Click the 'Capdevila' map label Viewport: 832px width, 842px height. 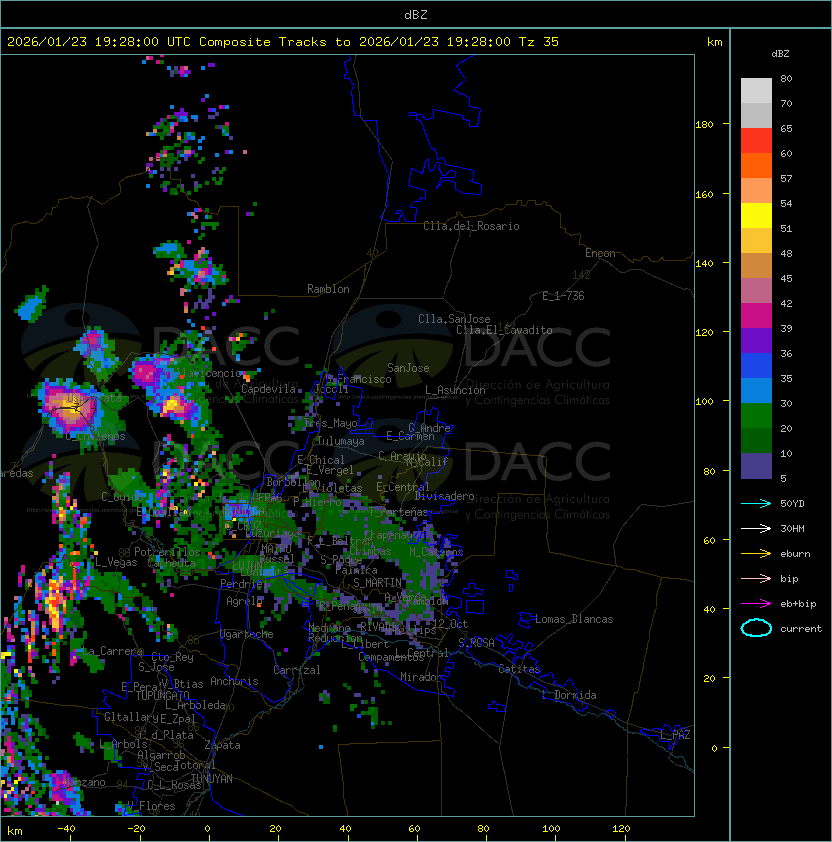point(268,389)
